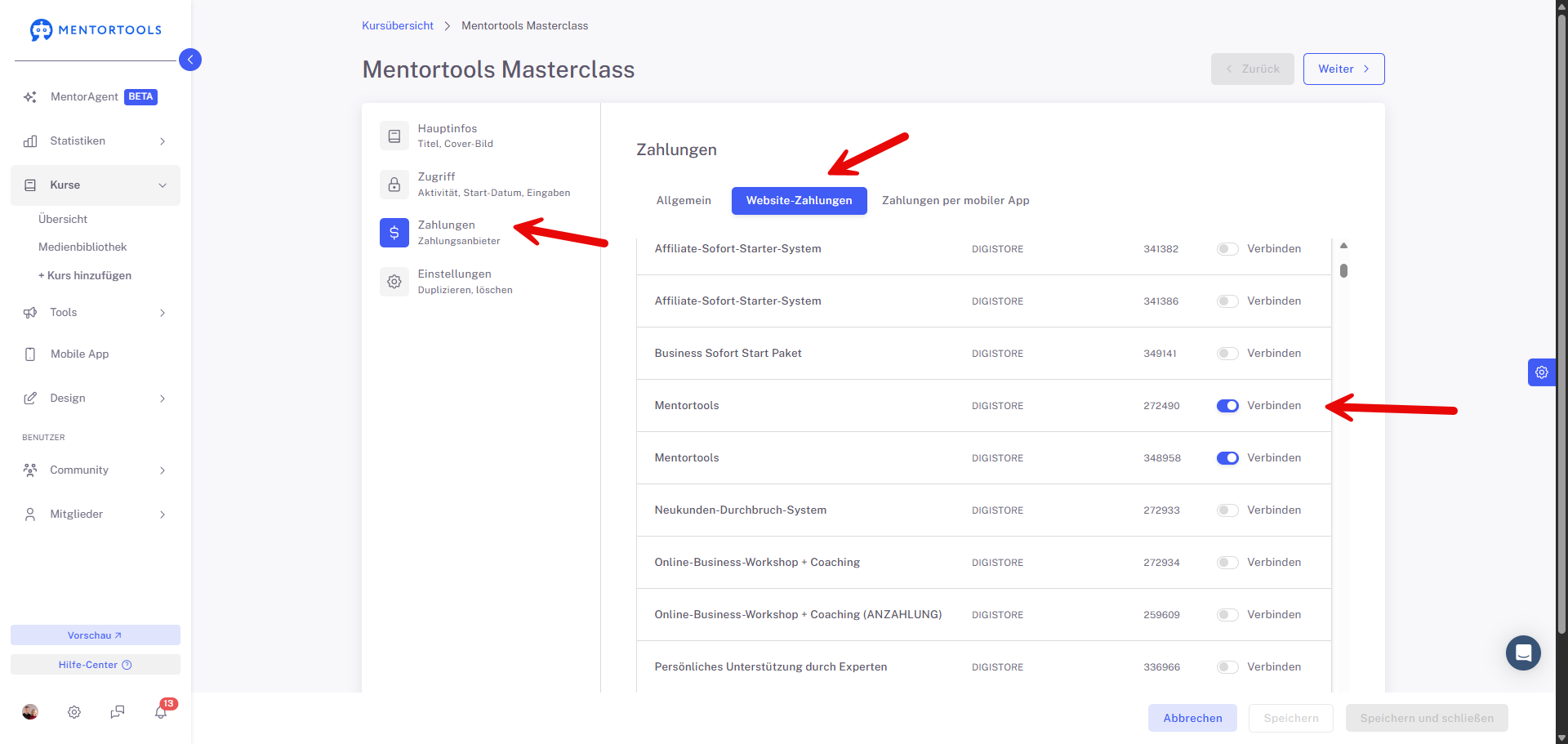1568x744 pixels.
Task: Click the product name 'Business Sofort Start Paket'
Action: point(728,354)
